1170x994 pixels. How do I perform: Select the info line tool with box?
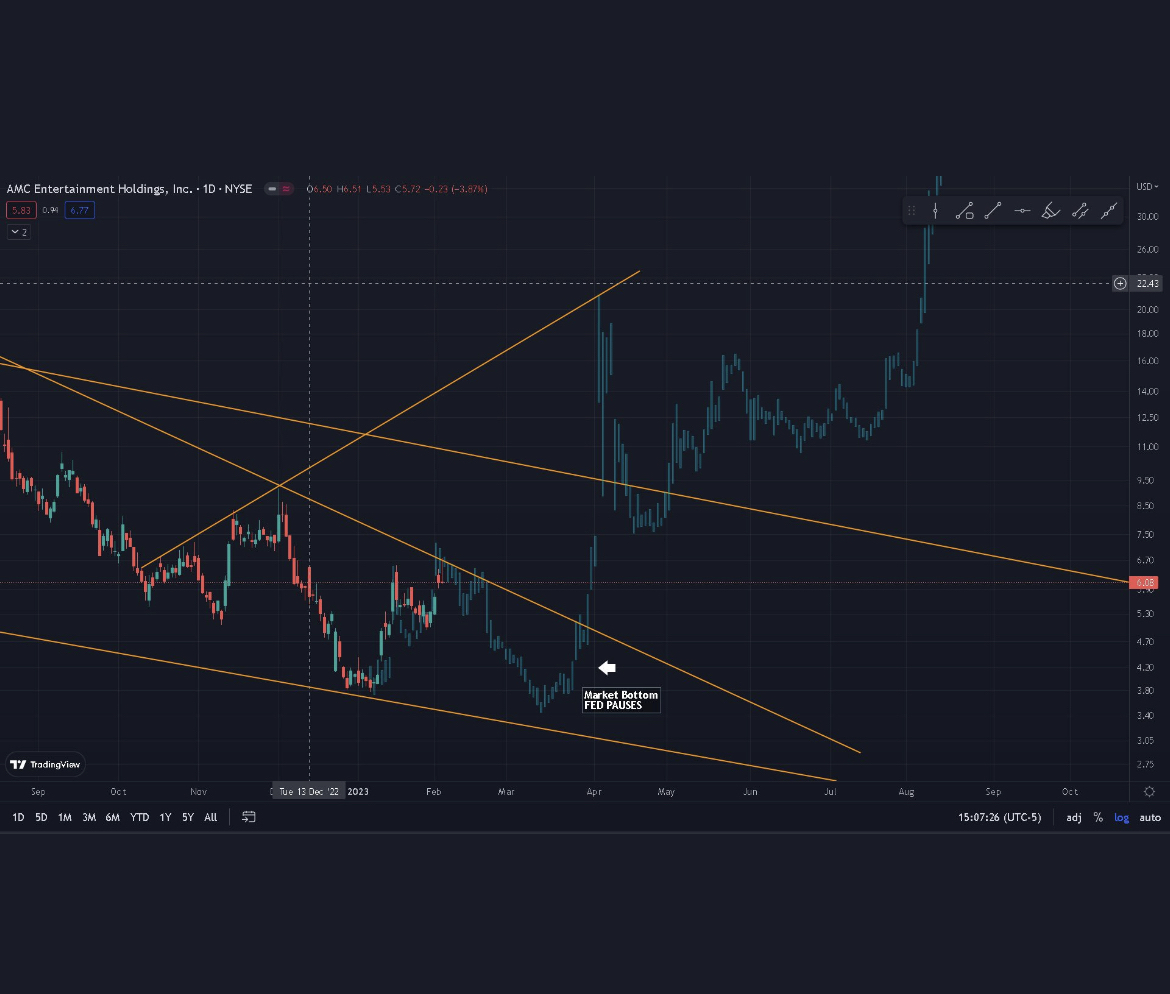pos(964,211)
